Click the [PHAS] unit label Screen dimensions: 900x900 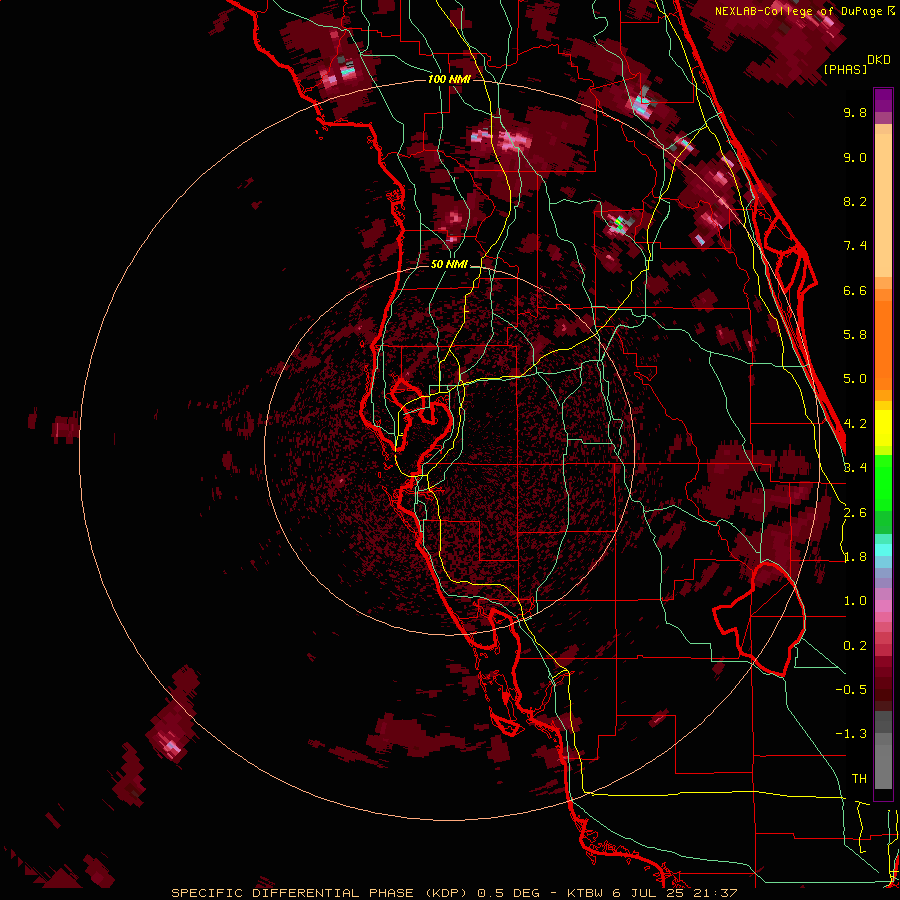click(x=845, y=69)
